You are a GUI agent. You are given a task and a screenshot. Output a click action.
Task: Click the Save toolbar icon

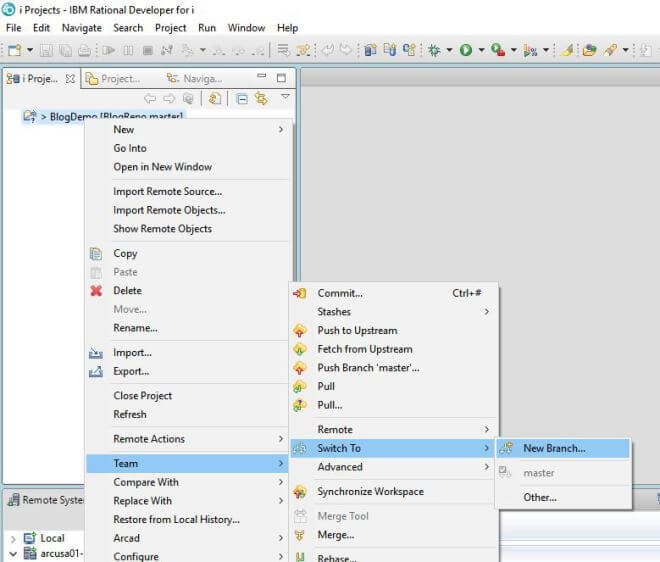click(x=46, y=51)
